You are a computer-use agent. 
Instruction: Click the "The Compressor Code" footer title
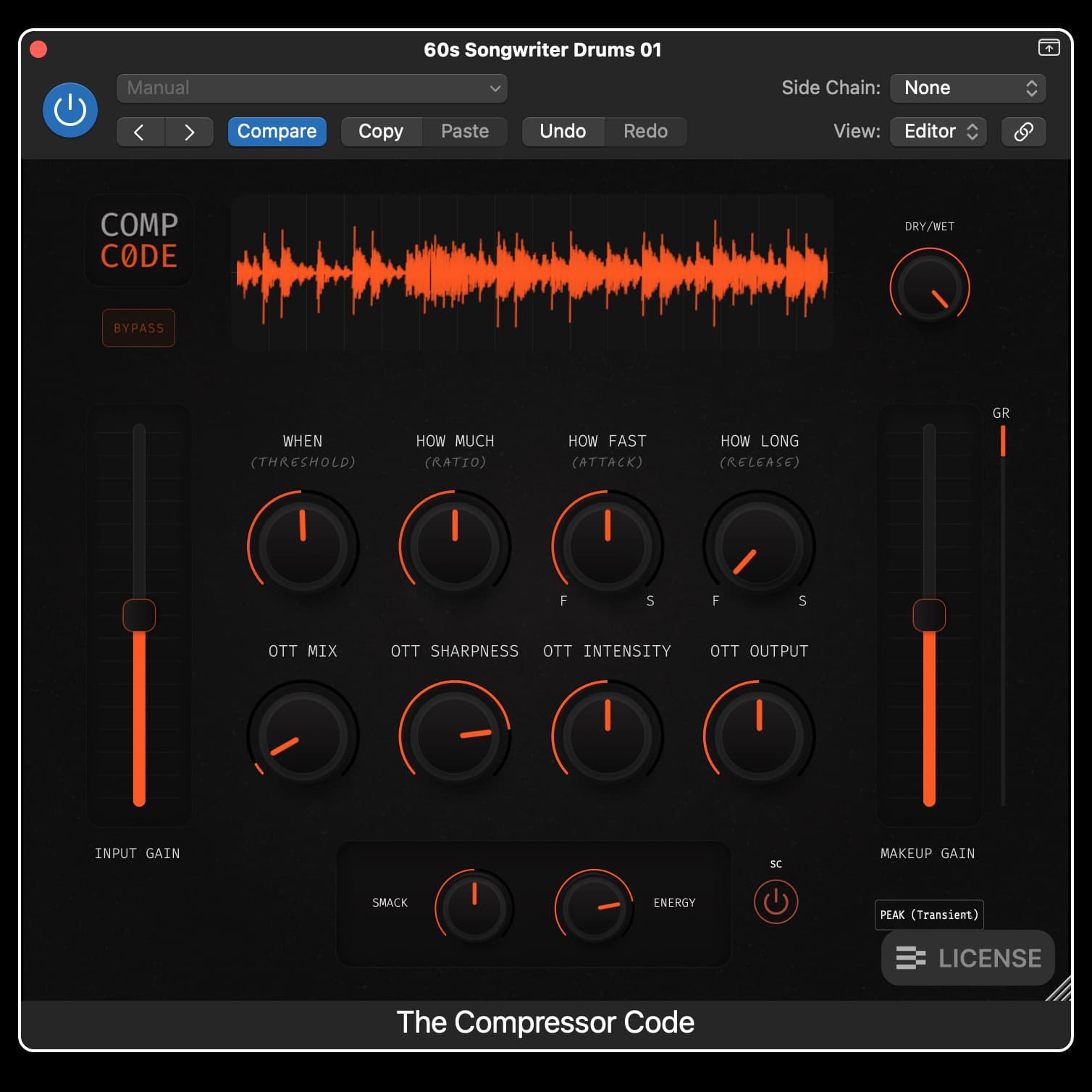(x=545, y=1022)
